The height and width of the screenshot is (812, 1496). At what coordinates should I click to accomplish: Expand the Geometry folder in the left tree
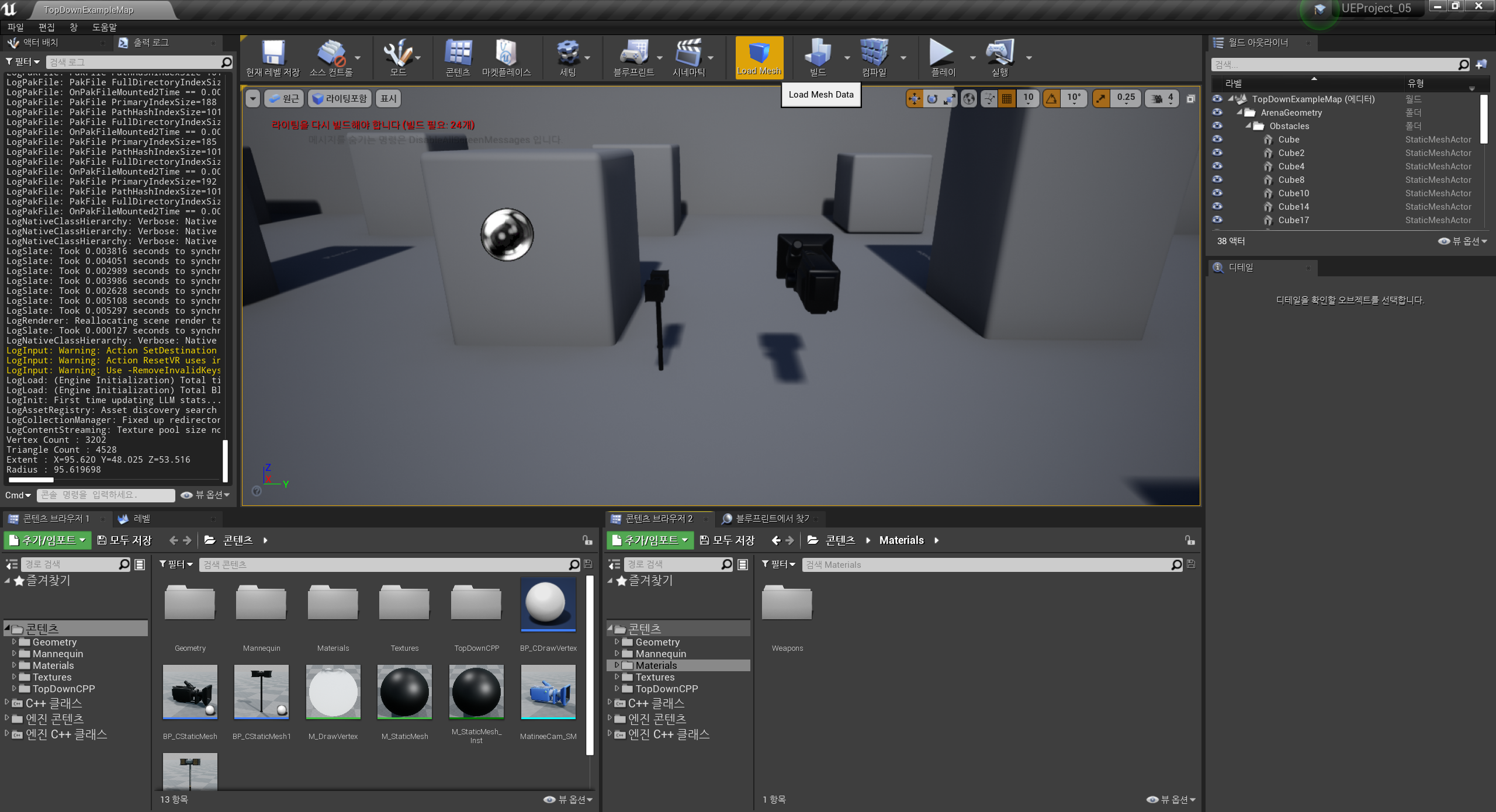tap(14, 641)
